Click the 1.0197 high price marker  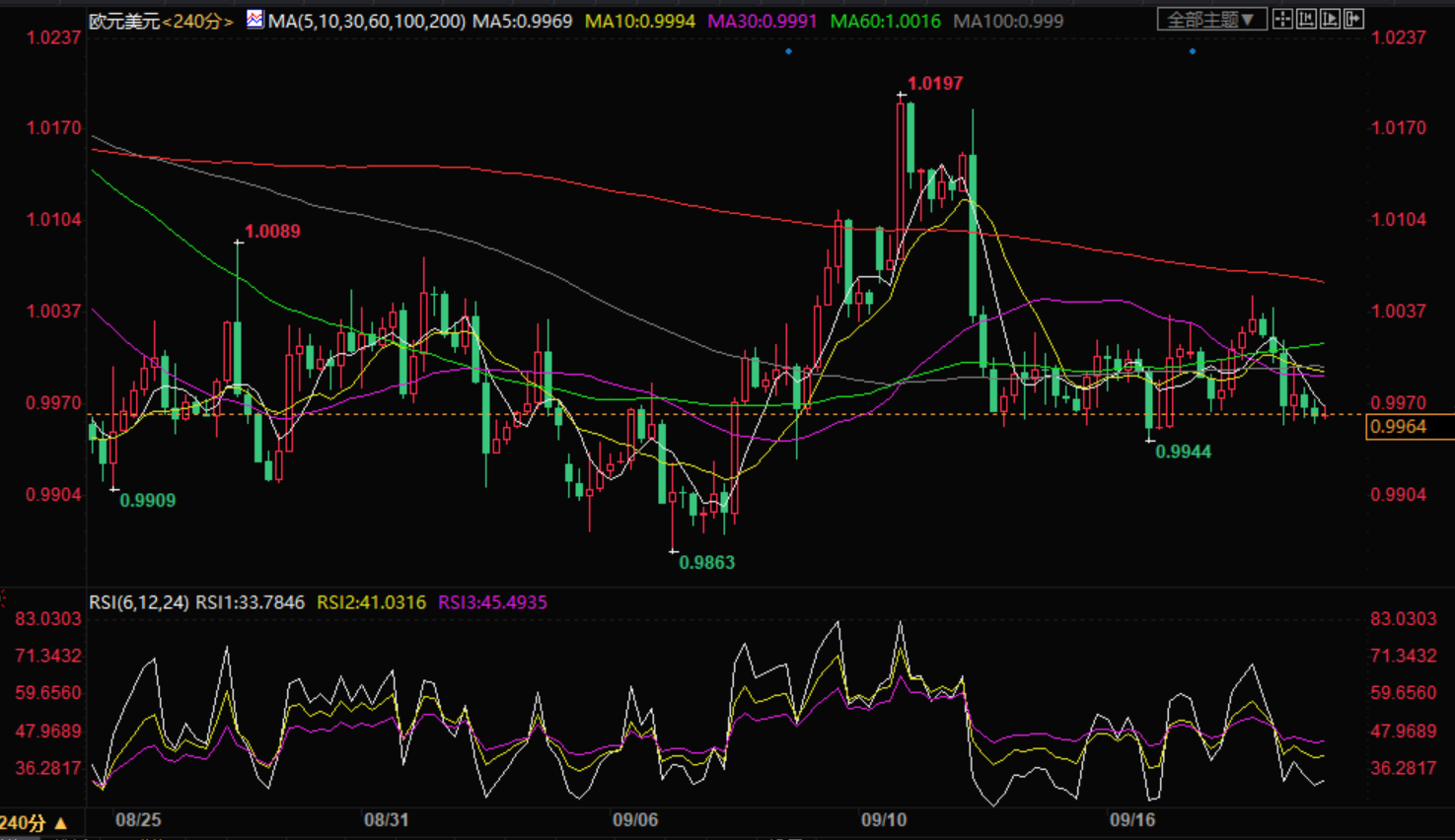tap(934, 84)
